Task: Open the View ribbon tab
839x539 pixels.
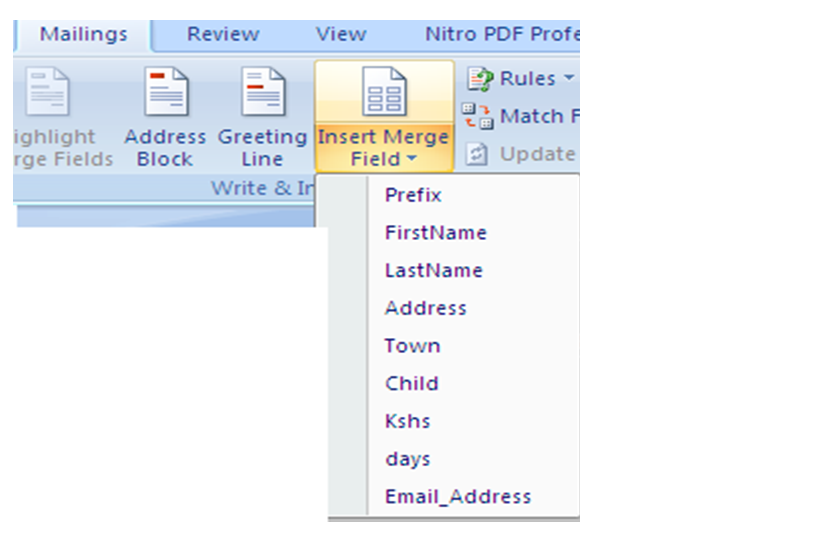Action: pyautogui.click(x=341, y=34)
